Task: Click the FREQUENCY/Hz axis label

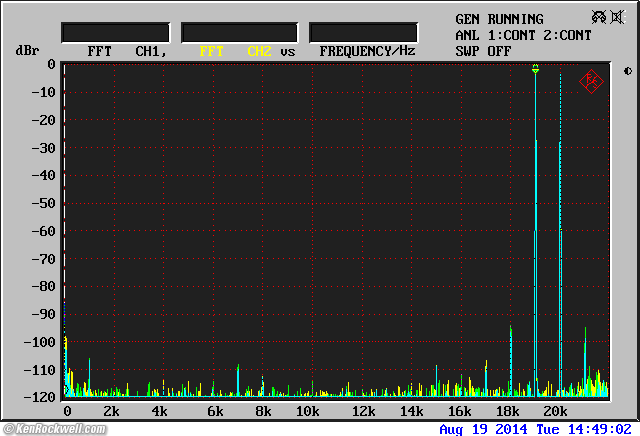Action: coord(367,51)
